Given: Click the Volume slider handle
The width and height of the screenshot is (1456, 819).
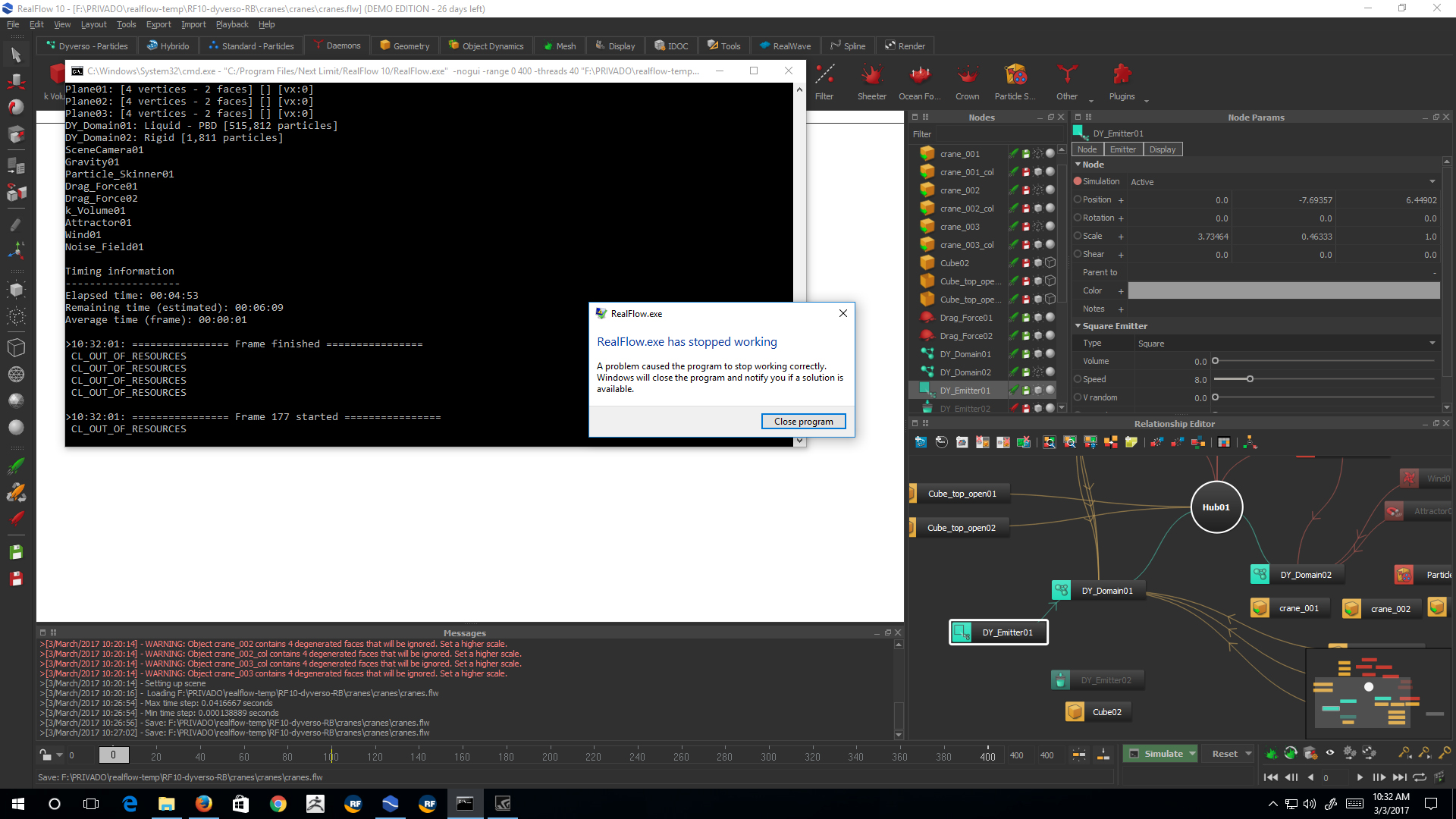Looking at the screenshot, I should coord(1215,361).
